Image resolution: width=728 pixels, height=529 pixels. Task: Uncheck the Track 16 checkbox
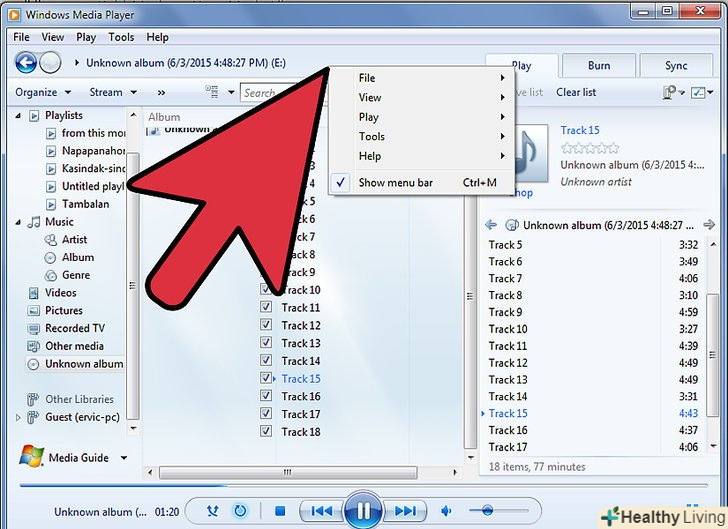click(266, 395)
